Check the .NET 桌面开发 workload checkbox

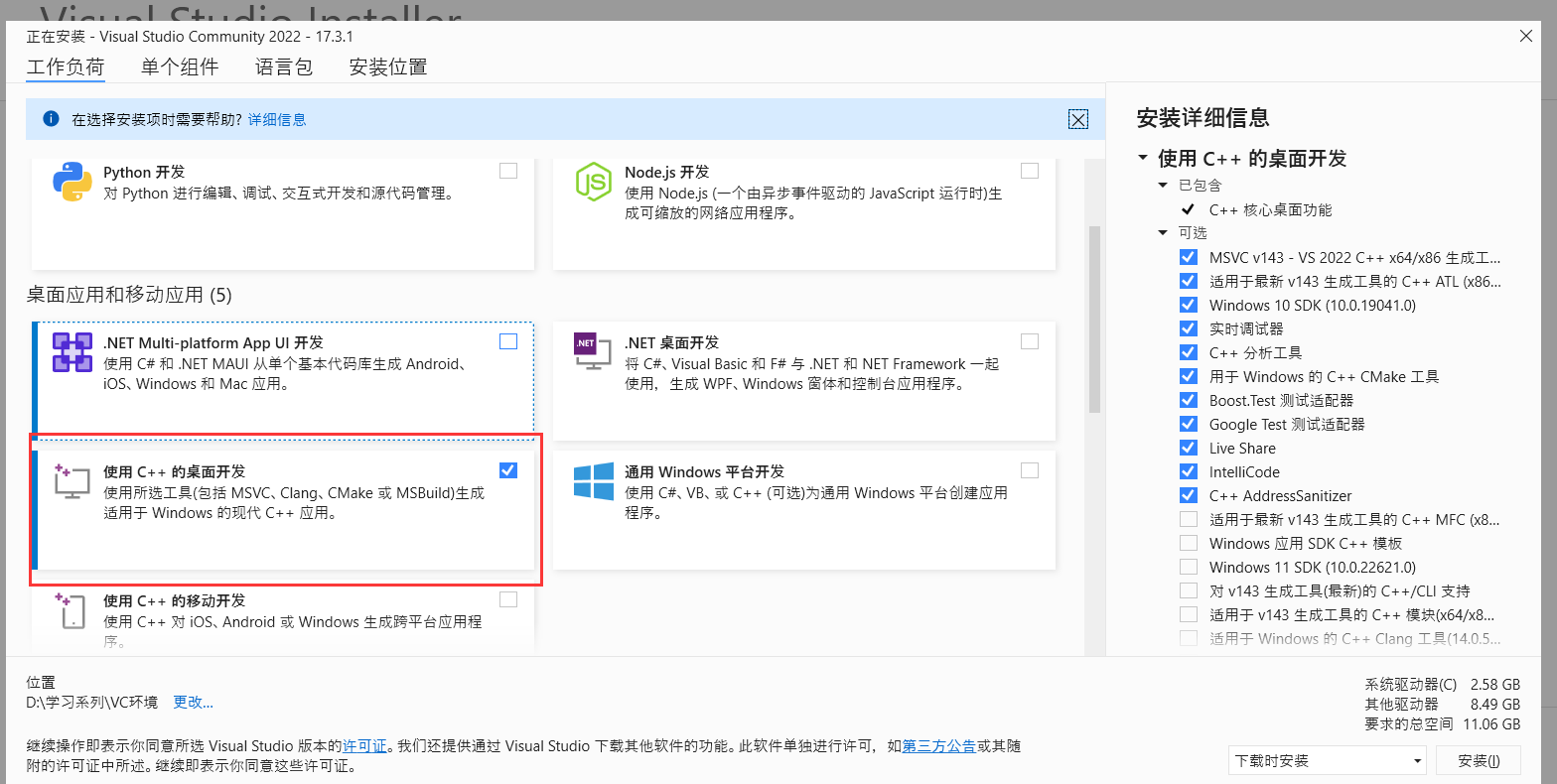pos(1030,341)
